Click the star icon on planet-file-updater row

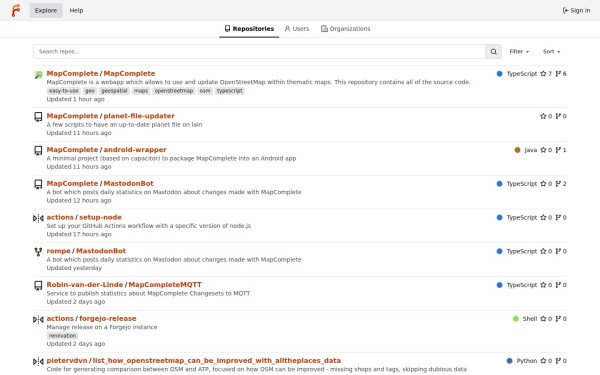pos(543,116)
